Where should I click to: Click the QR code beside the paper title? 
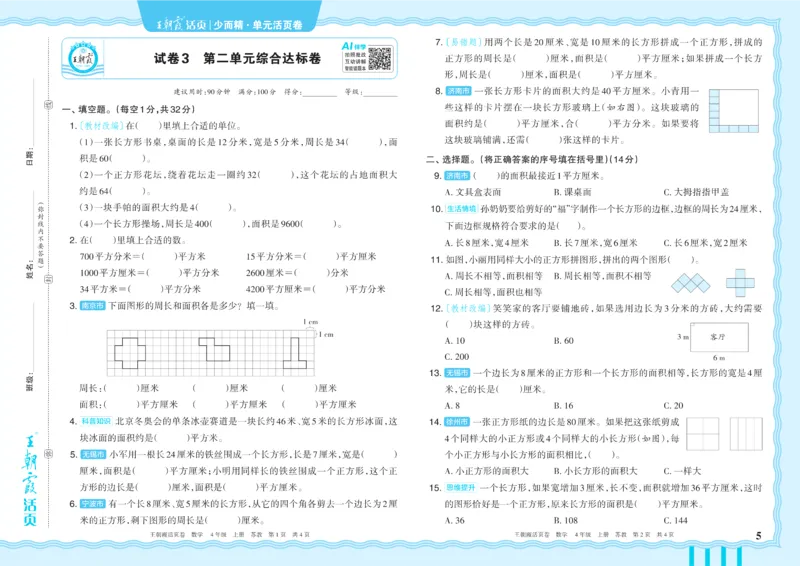point(380,59)
